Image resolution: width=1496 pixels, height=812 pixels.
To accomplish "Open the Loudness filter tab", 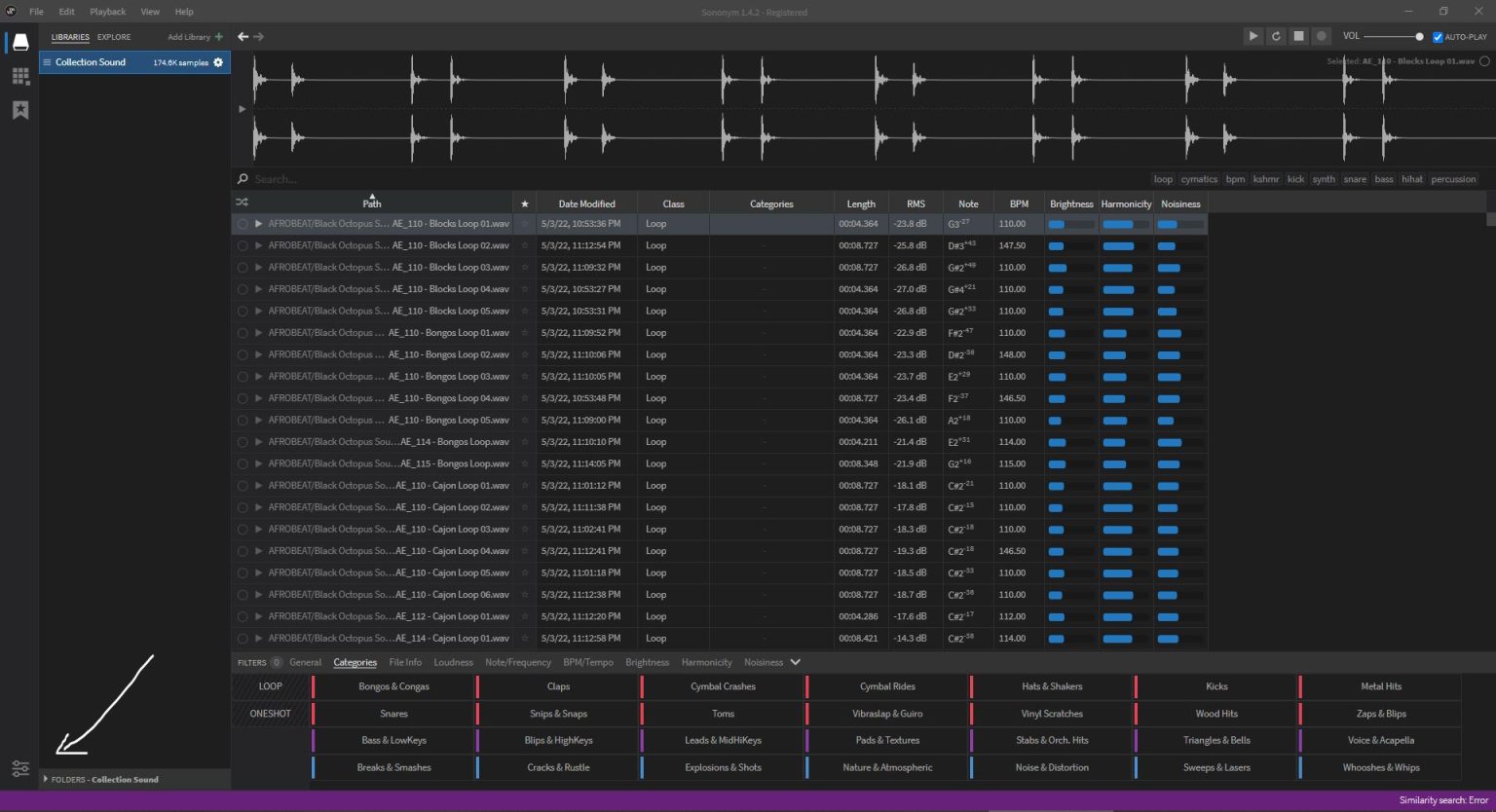I will [453, 662].
